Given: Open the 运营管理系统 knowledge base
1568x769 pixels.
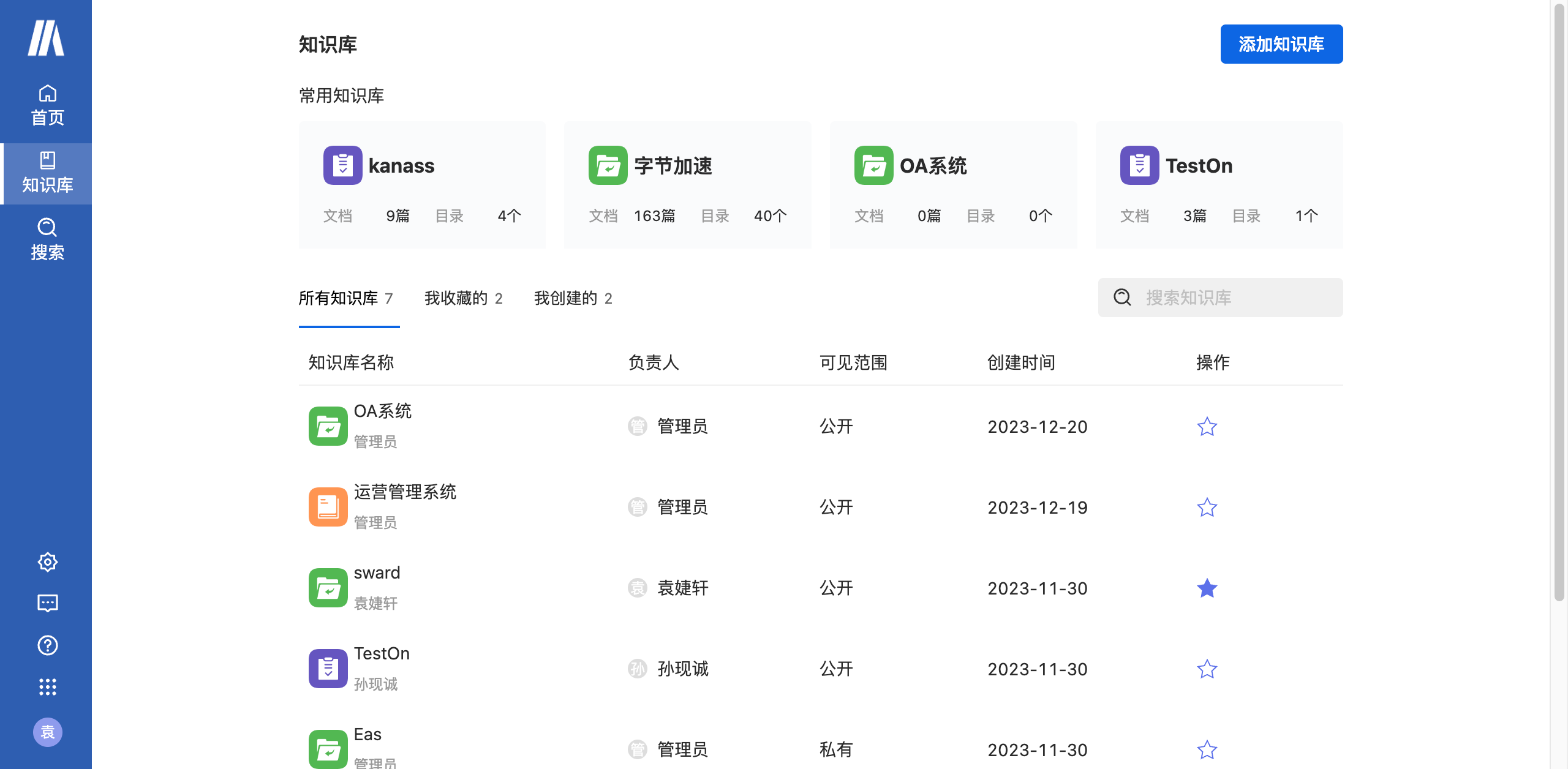Looking at the screenshot, I should (404, 492).
